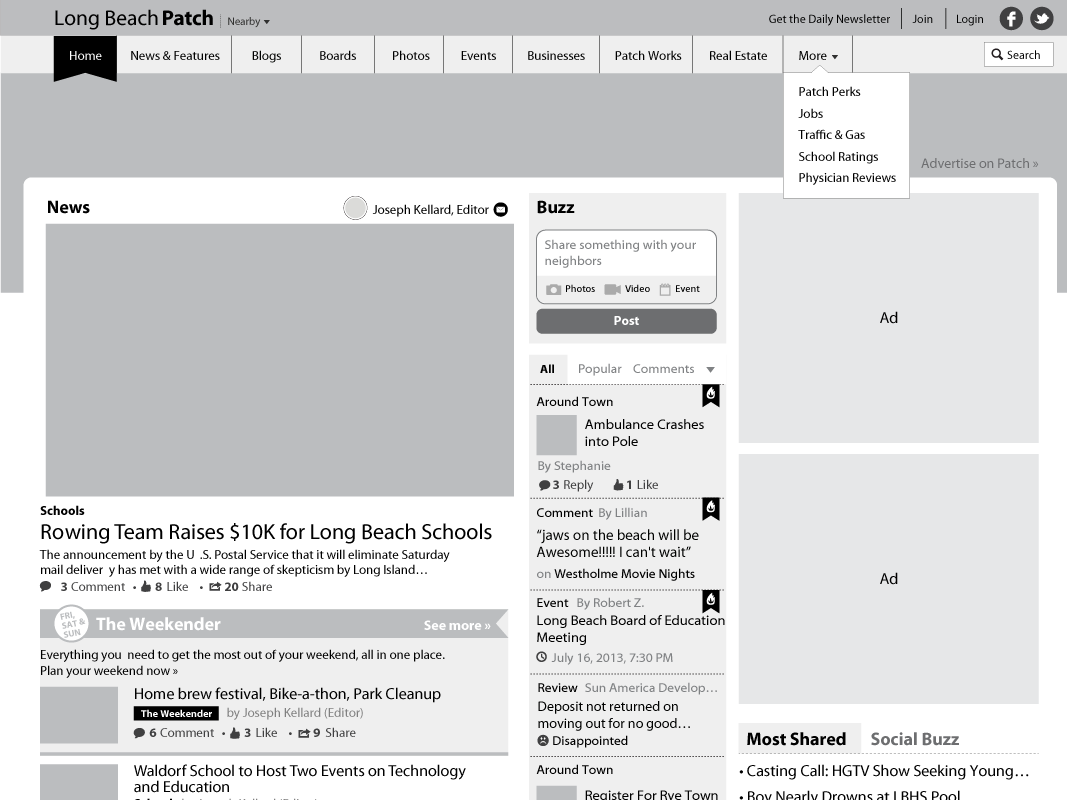Click the message icon beside Joseph Kellard, Editor
This screenshot has height=800, width=1067.
[x=501, y=210]
